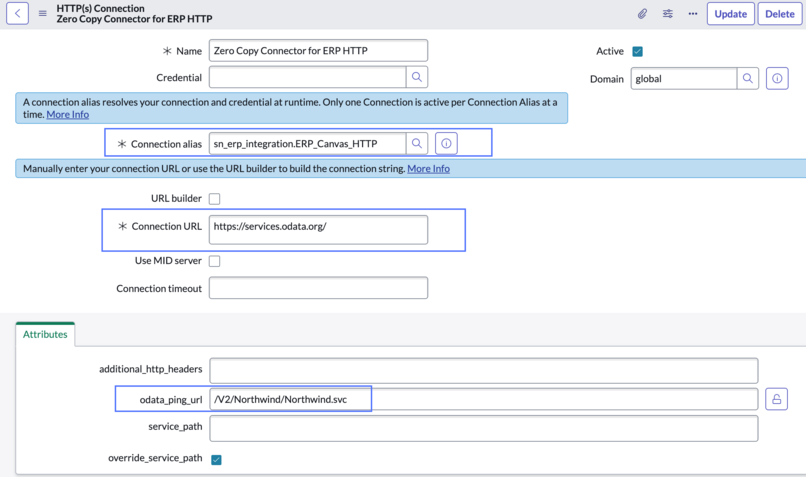Viewport: 806px width, 477px height.
Task: Show Connection alias record info icon
Action: [446, 143]
